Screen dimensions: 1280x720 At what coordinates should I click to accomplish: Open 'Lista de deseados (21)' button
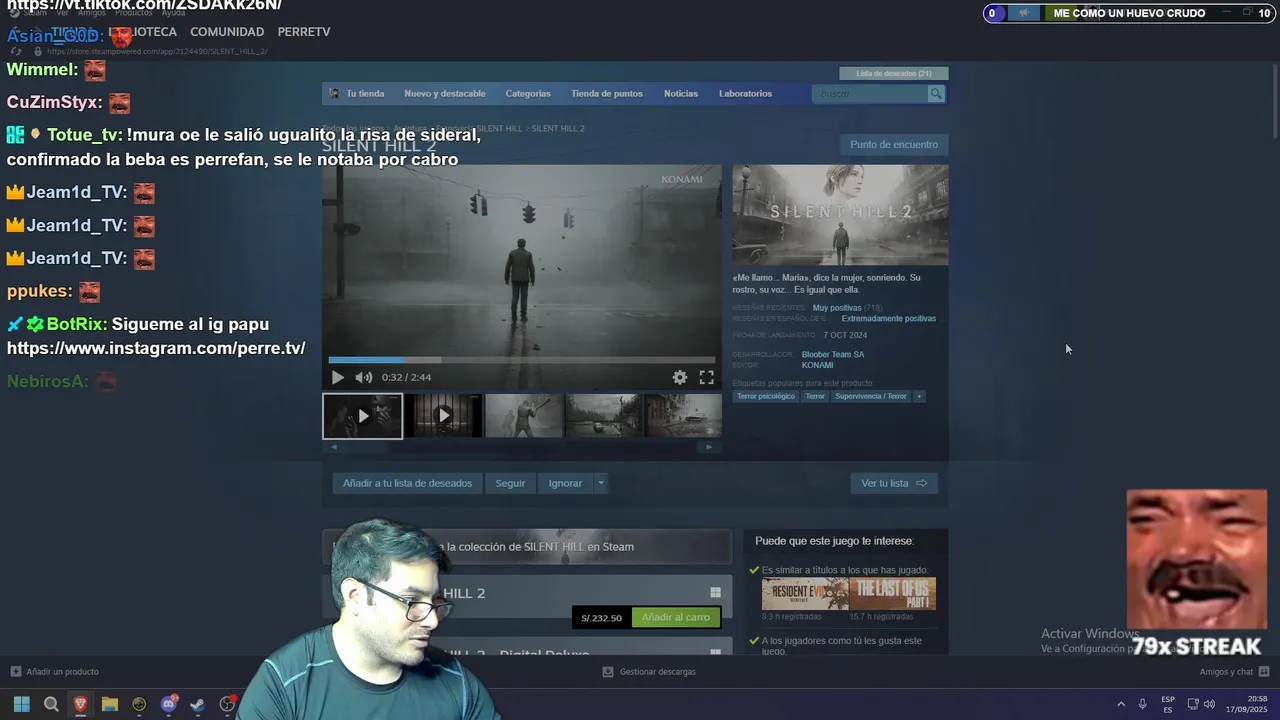[x=894, y=73]
